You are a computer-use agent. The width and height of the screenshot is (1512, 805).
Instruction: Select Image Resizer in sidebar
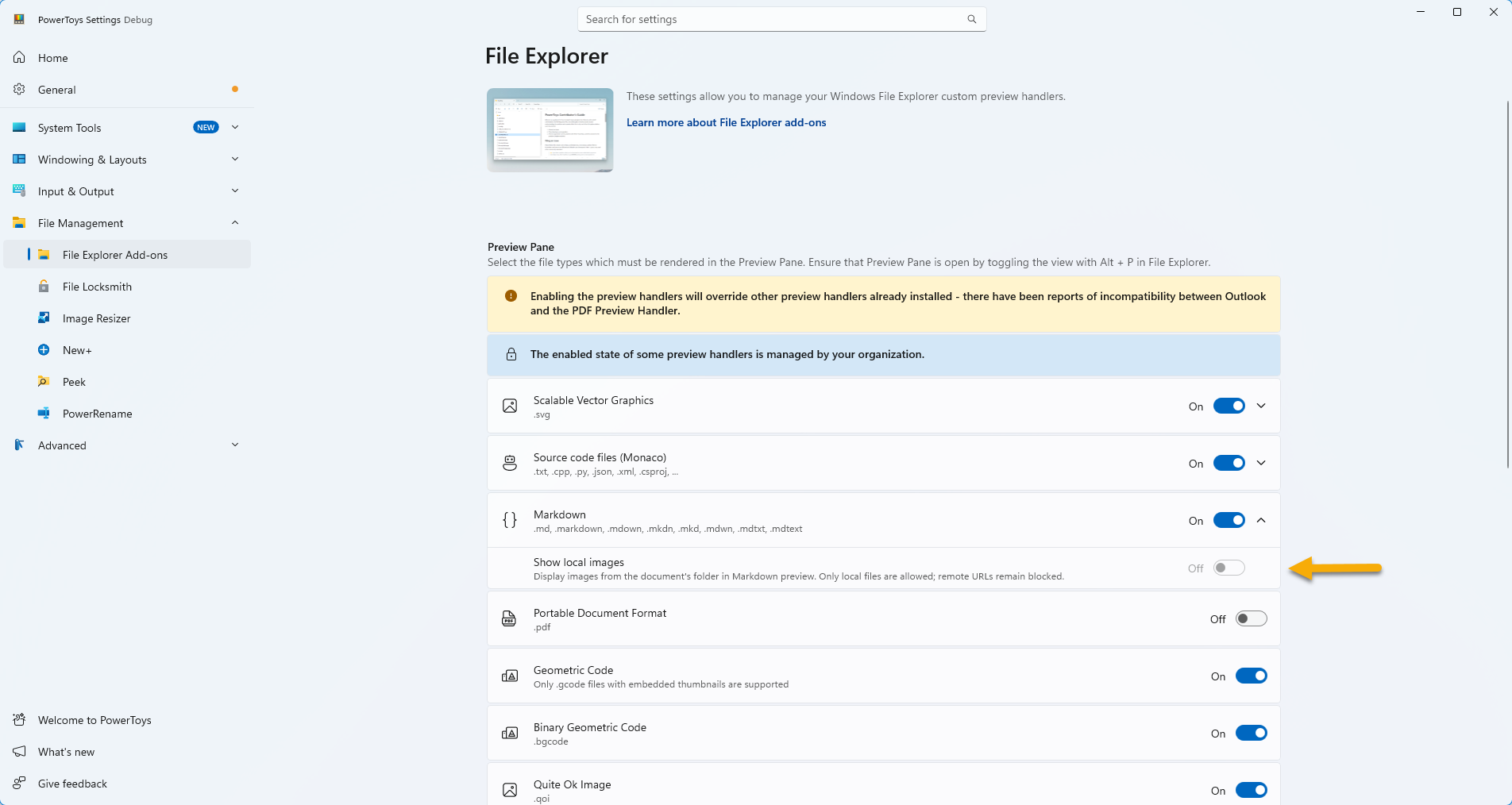click(x=127, y=318)
